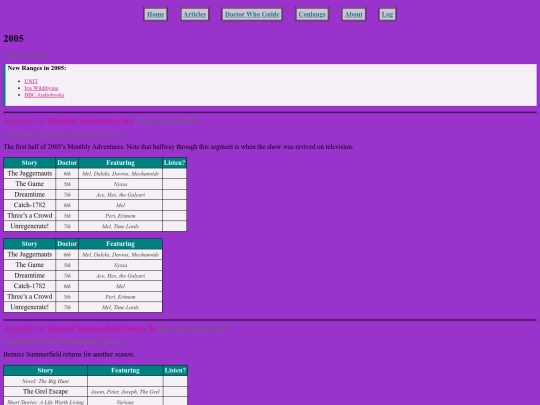Select The Grel Escape story

coord(45,392)
